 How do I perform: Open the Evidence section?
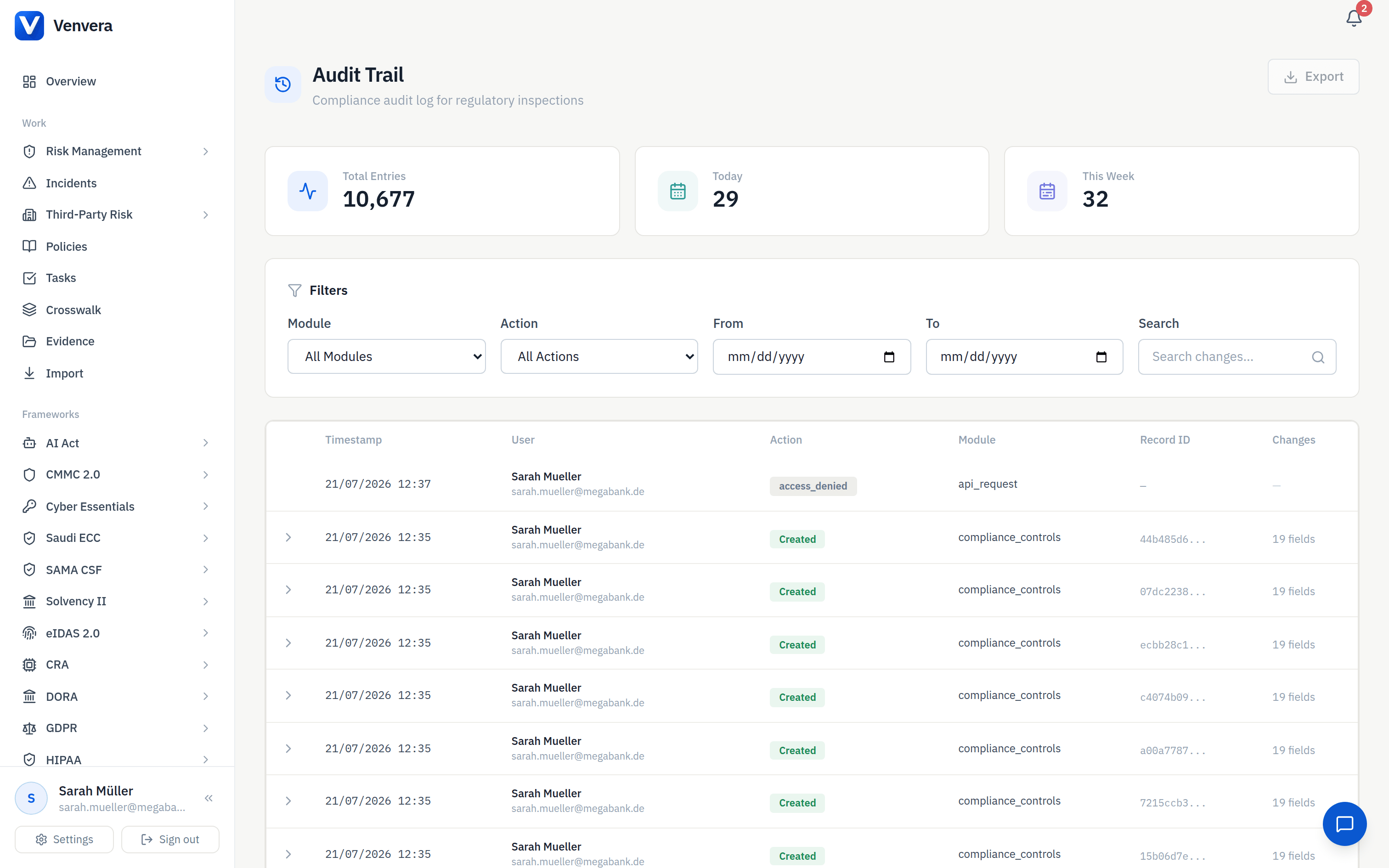tap(117, 342)
